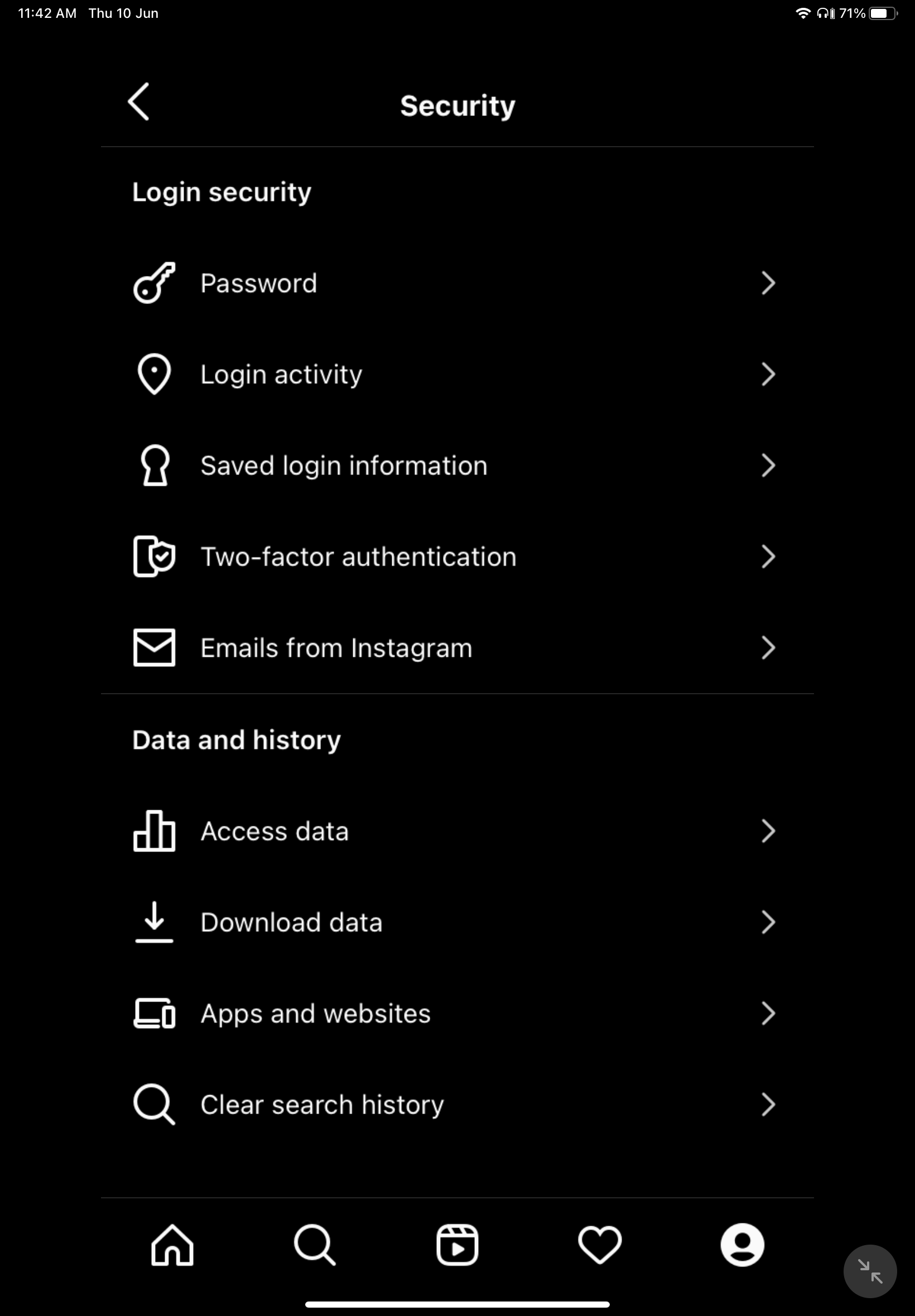Screen dimensions: 915x1316
Task: Expand the Password chevron
Action: (768, 283)
